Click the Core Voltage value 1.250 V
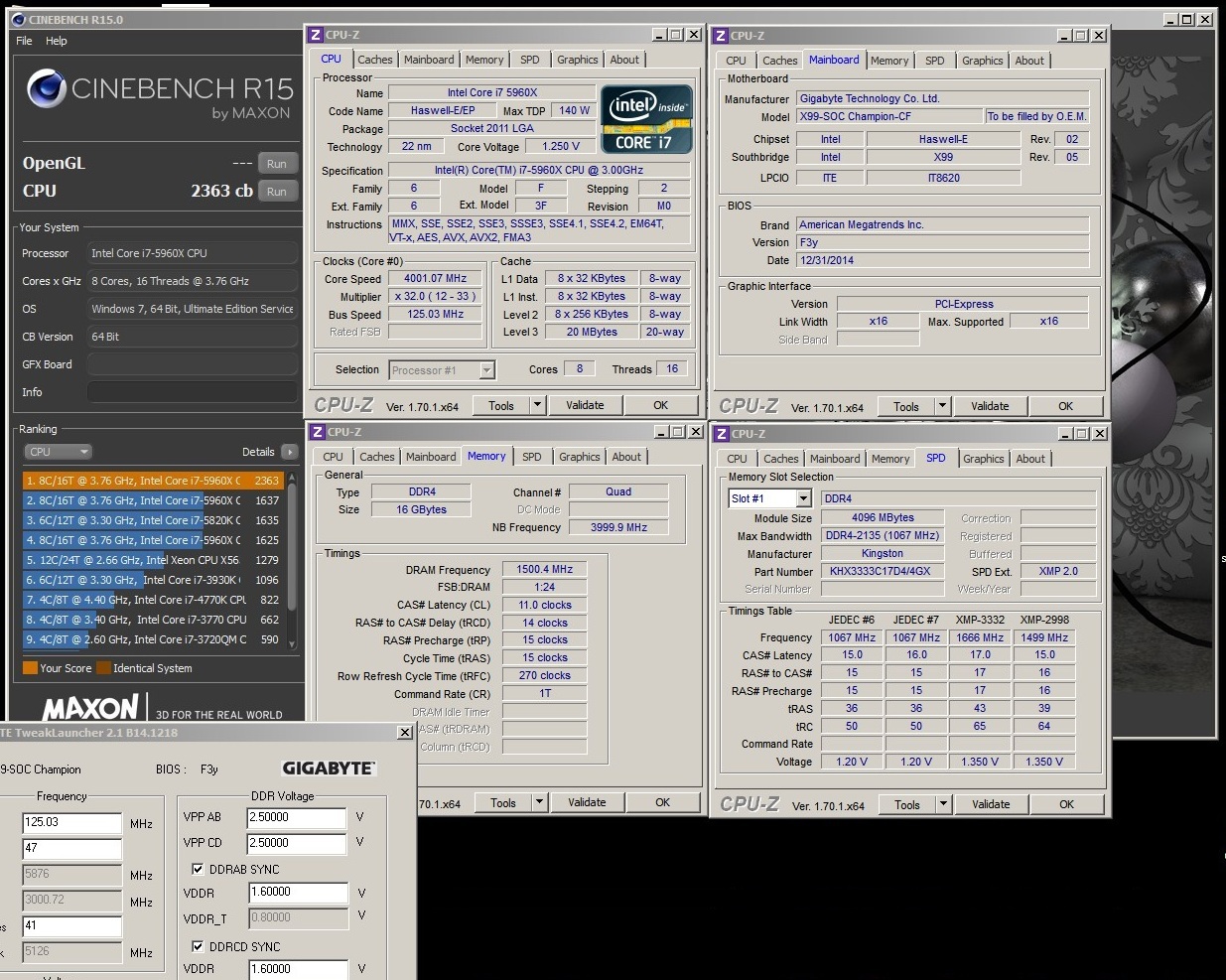Viewport: 1226px width, 980px height. [561, 147]
